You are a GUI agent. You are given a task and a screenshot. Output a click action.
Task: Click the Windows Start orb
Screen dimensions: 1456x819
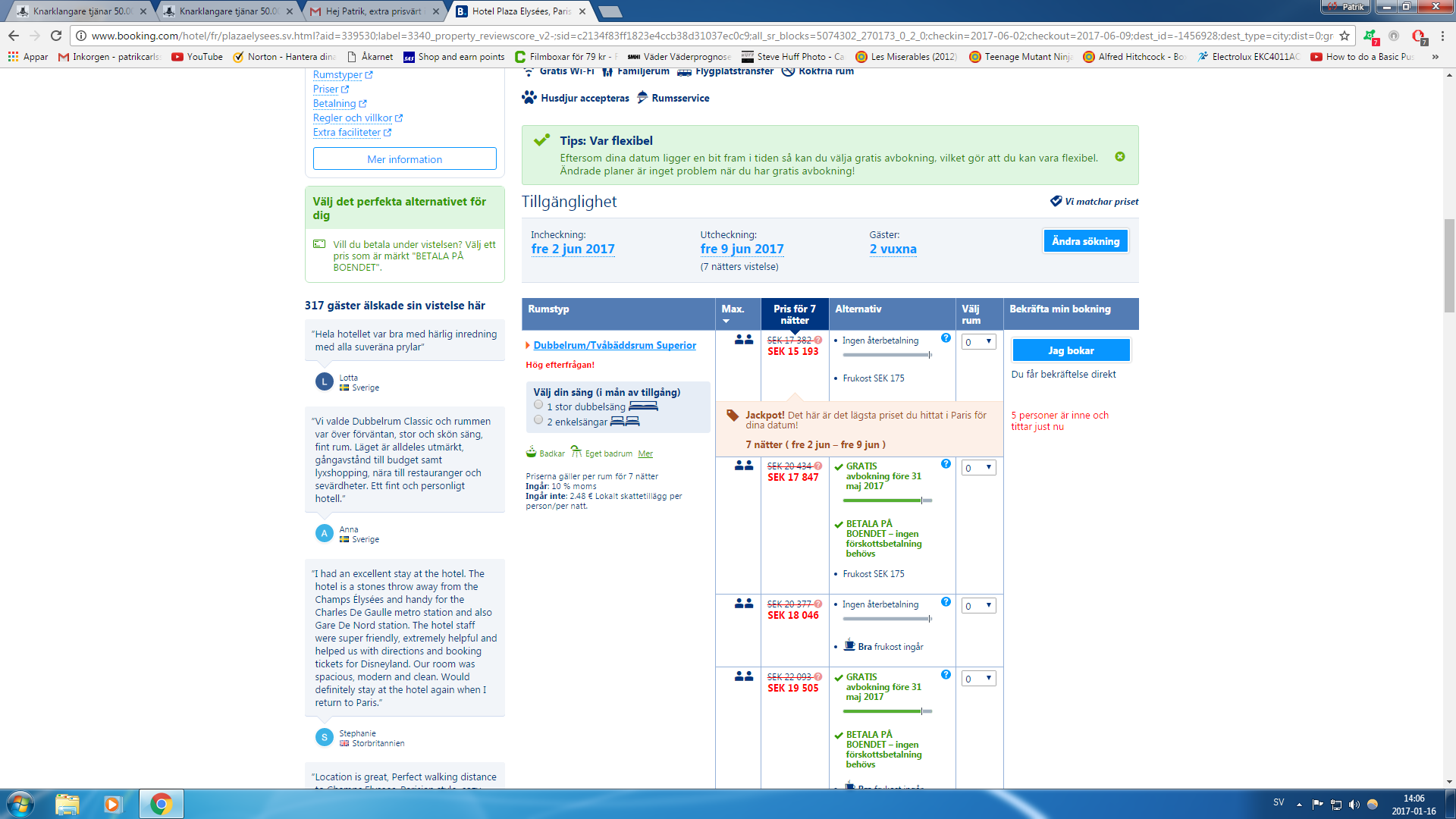coord(20,804)
